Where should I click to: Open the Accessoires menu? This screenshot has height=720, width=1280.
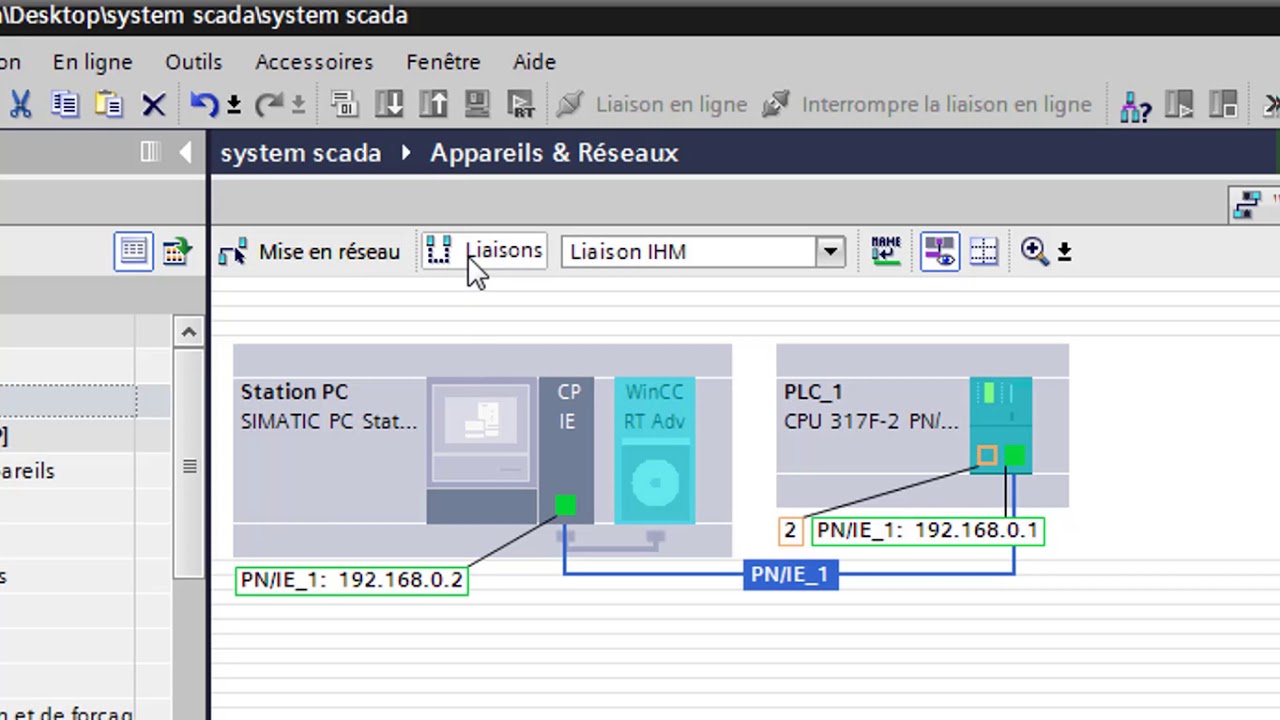point(314,62)
